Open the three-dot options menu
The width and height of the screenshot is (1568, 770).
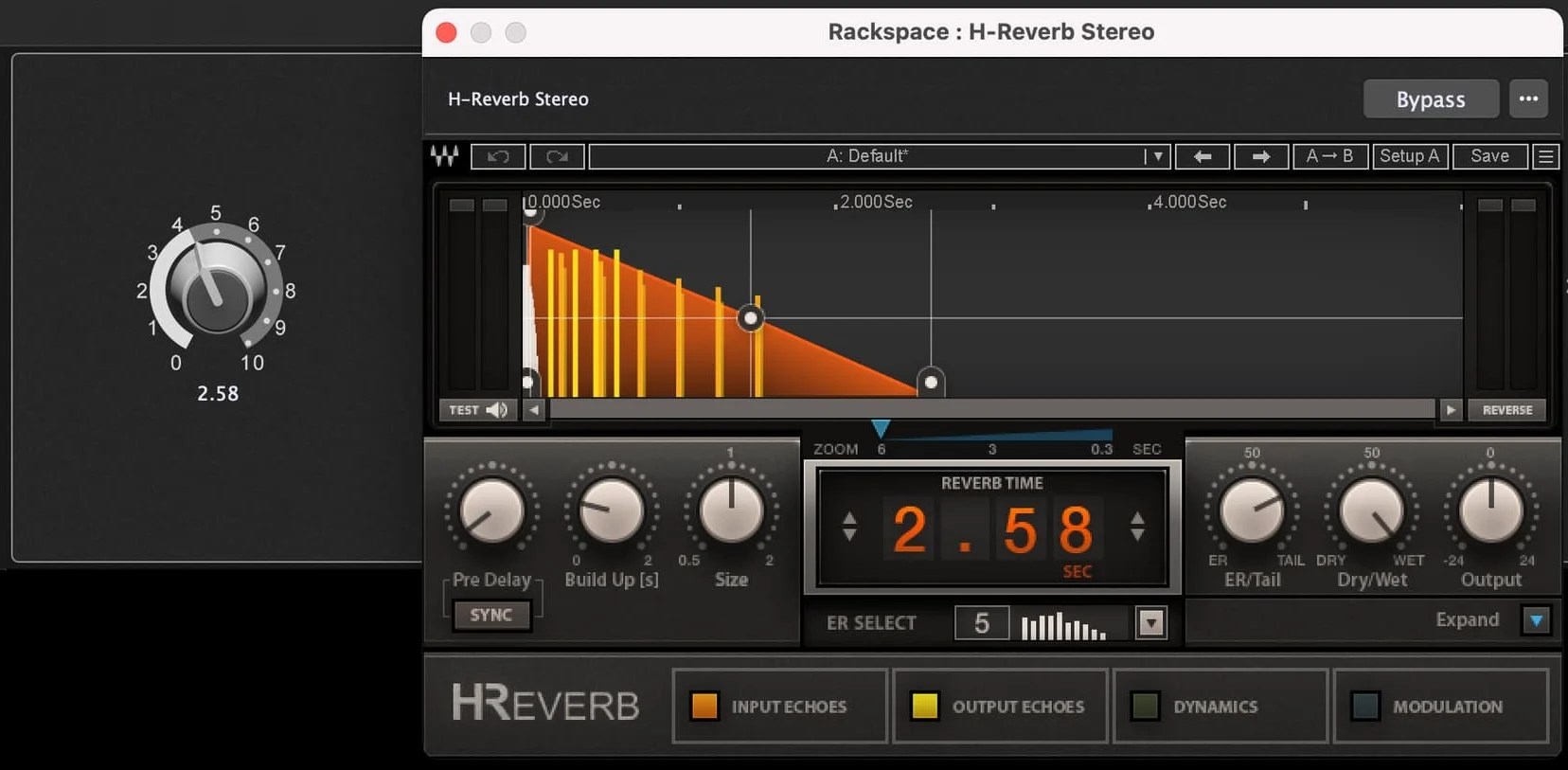click(1528, 98)
